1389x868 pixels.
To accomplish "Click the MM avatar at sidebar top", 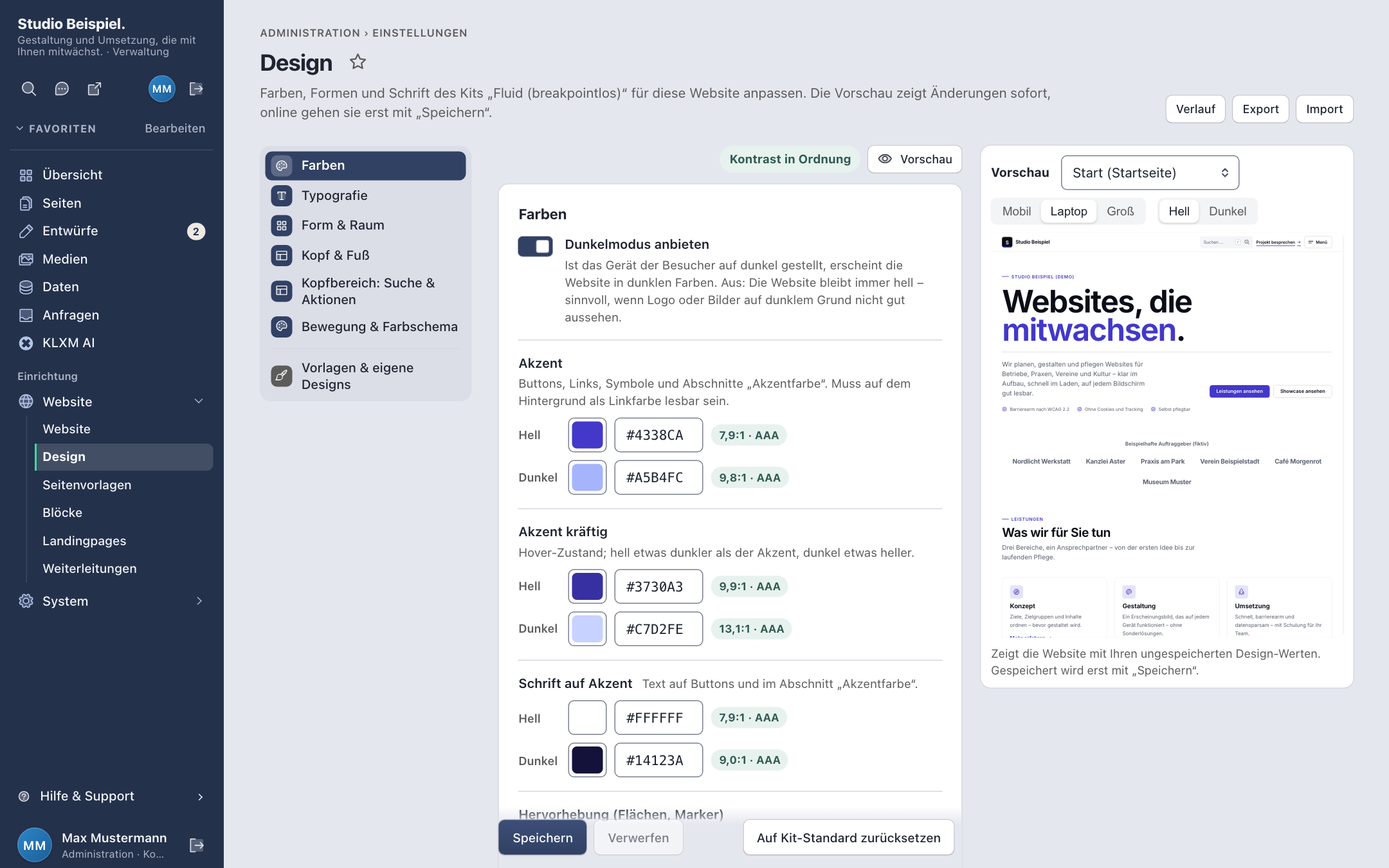I will (161, 89).
